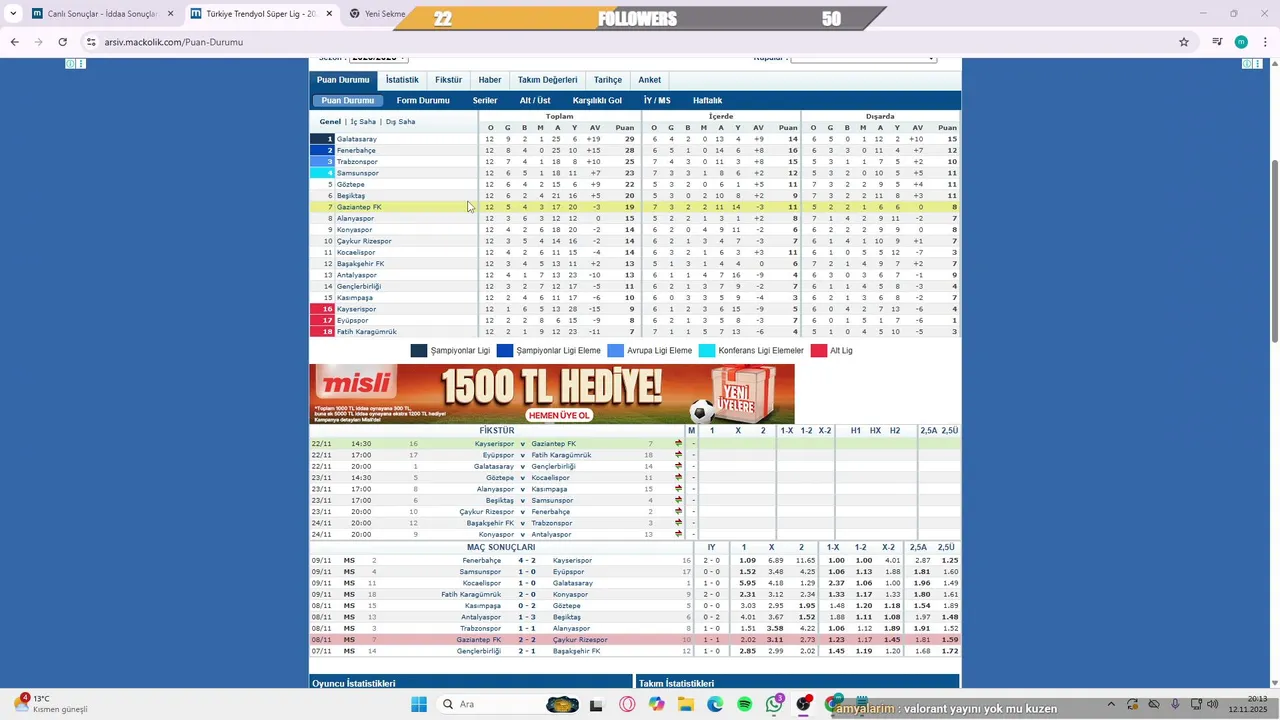
Task: Open Gaziantep FK team link in standings
Action: [x=359, y=207]
